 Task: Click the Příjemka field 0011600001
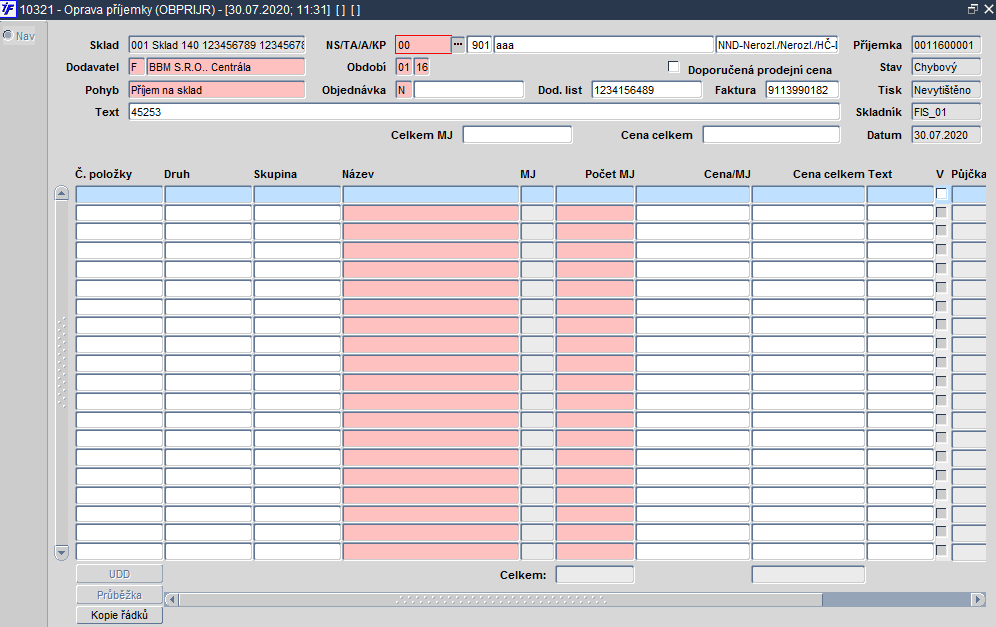coord(946,45)
